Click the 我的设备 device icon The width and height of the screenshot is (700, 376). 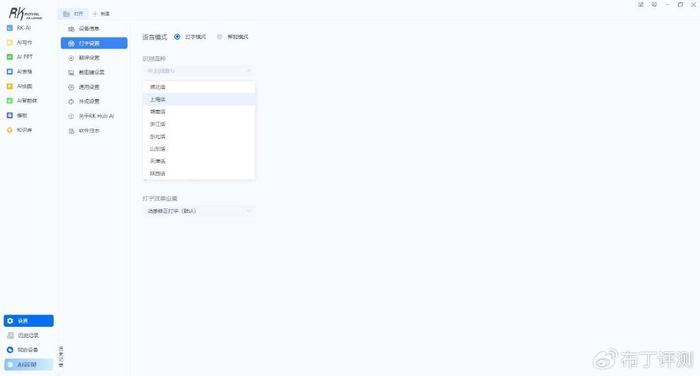pyautogui.click(x=10, y=350)
